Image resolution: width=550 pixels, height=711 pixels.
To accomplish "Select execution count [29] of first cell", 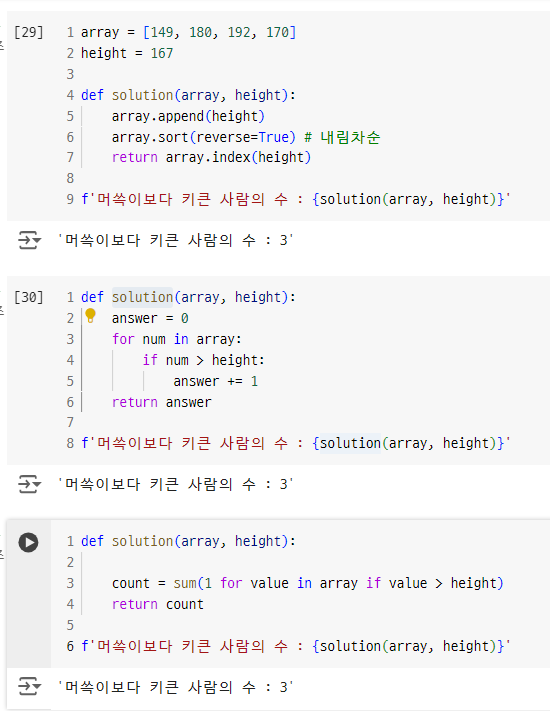I will click(x=29, y=33).
